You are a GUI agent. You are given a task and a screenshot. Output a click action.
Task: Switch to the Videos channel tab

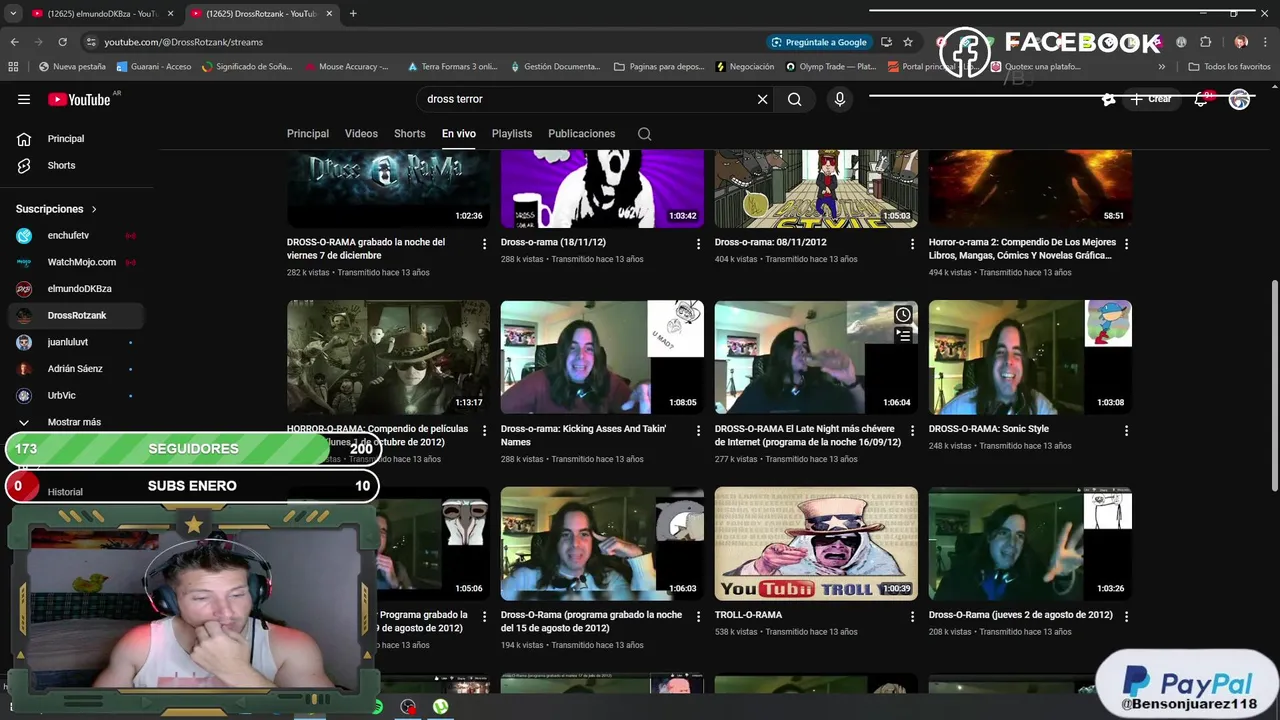[x=361, y=134]
